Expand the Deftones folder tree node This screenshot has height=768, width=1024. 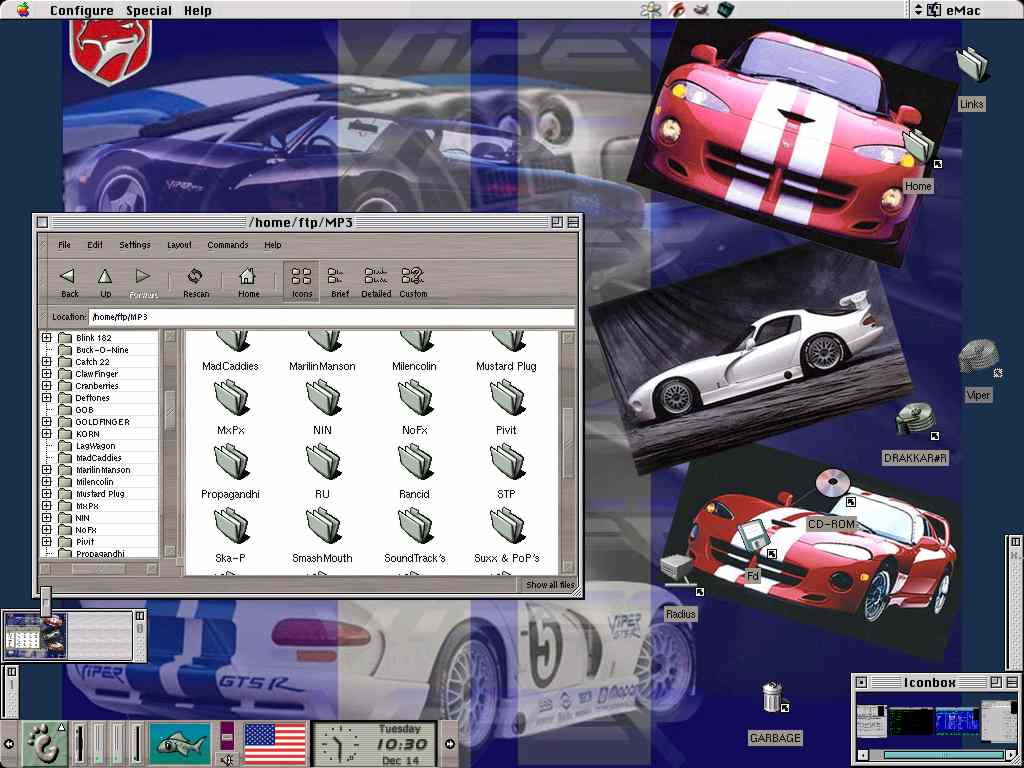[47, 398]
